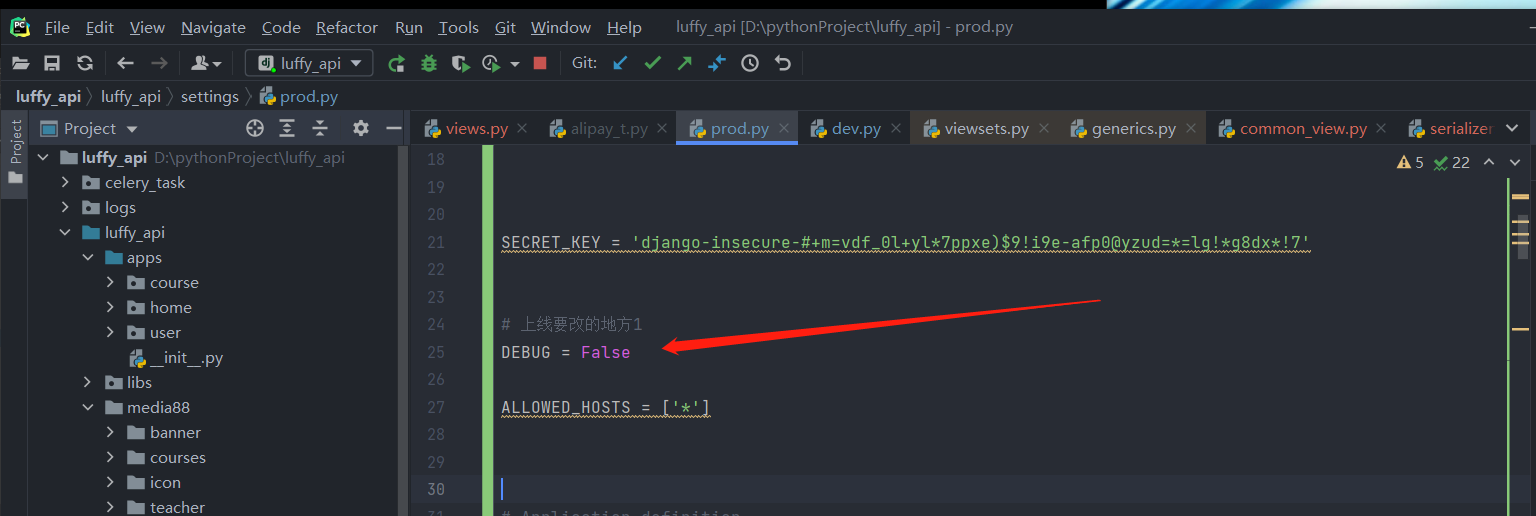This screenshot has width=1536, height=516.
Task: Click the Git fetch blue arrows icon
Action: tap(717, 63)
